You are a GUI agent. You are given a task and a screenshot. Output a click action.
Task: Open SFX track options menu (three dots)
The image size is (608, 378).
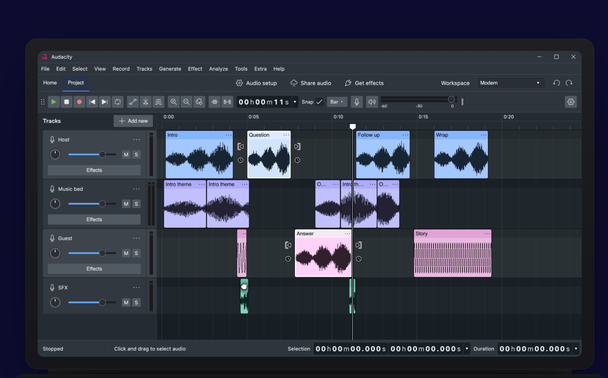coord(136,287)
